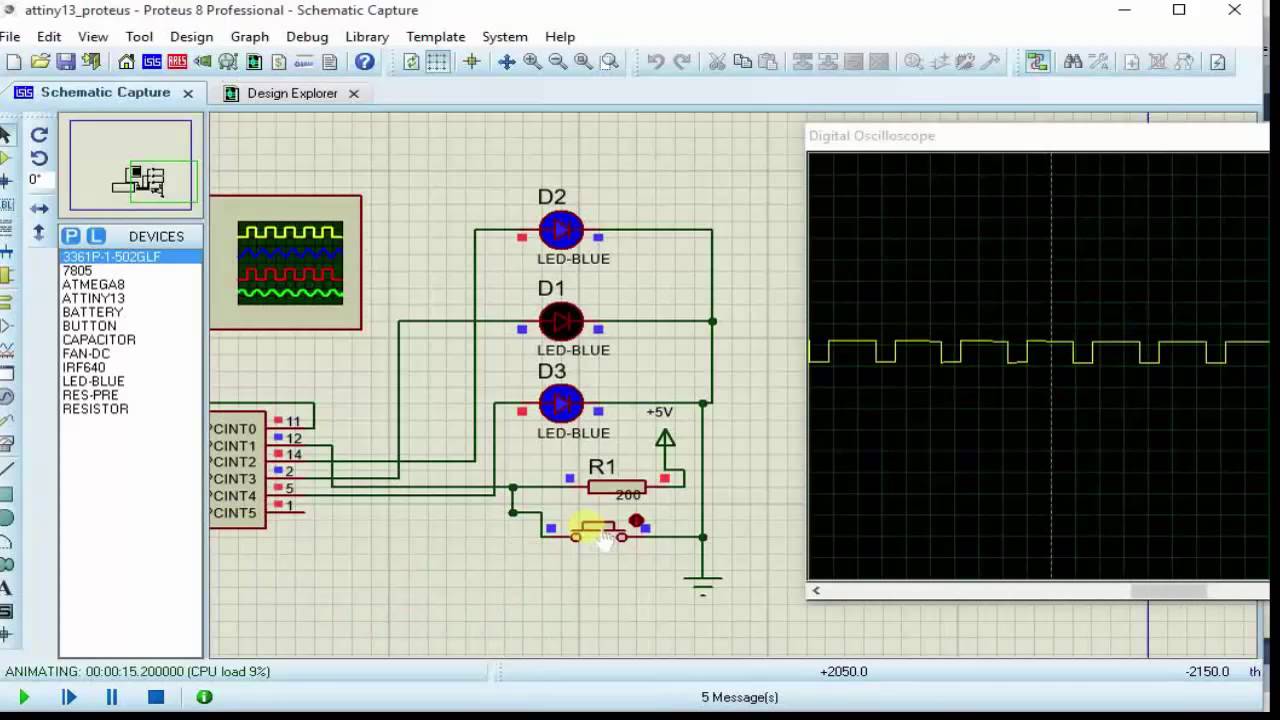Click the overview map thumbnail

click(131, 165)
